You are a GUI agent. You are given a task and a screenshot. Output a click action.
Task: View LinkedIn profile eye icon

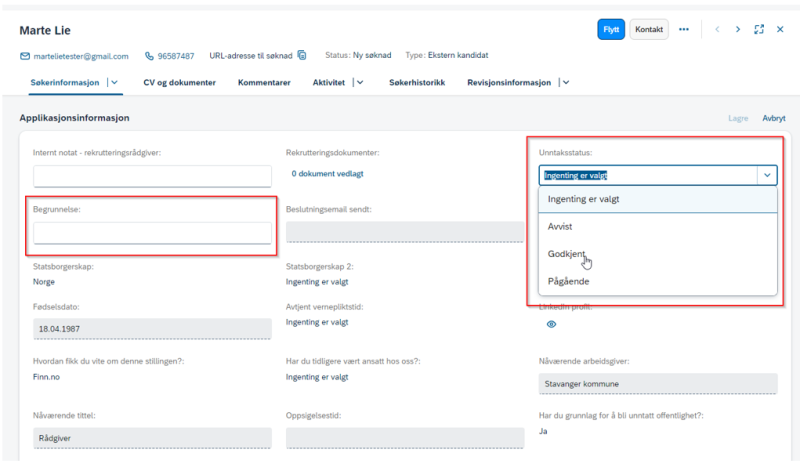[552, 325]
